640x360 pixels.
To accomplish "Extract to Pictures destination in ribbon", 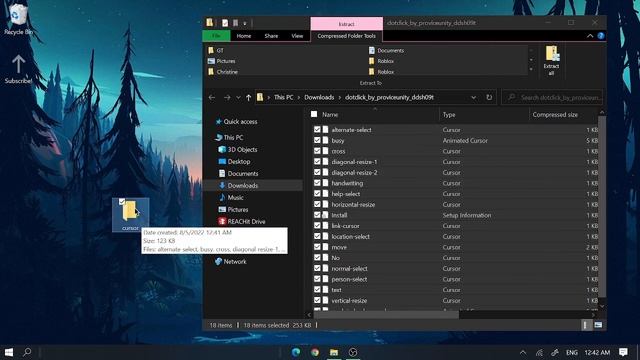I will [222, 61].
